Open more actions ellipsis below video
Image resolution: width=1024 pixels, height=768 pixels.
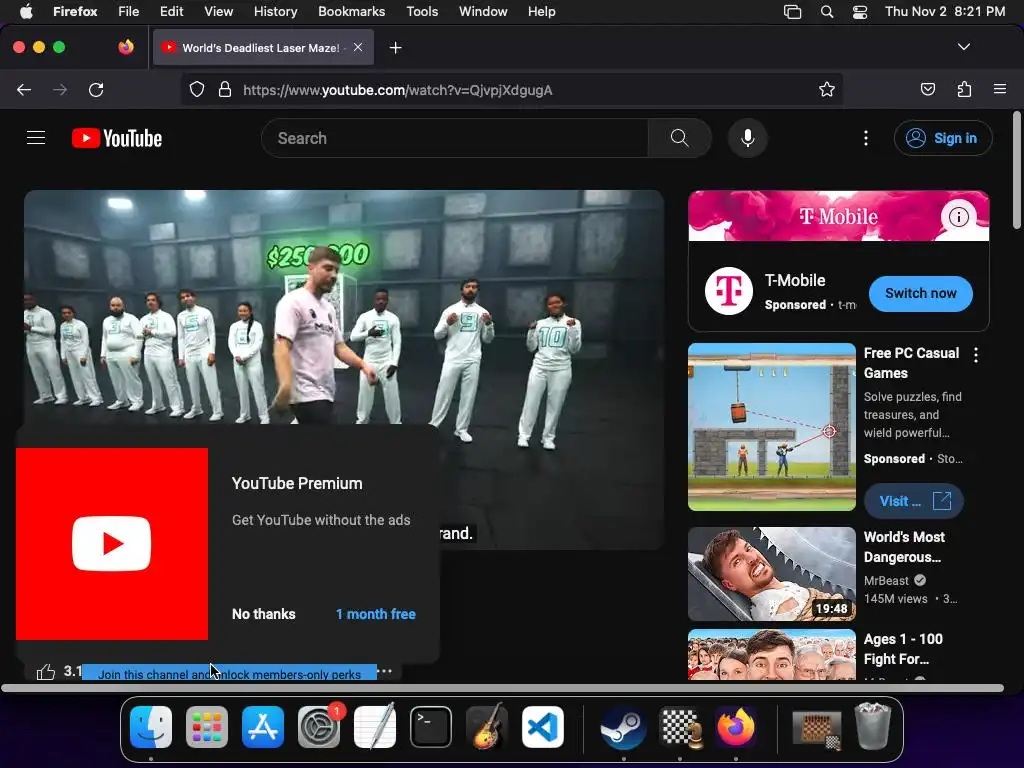pyautogui.click(x=385, y=671)
